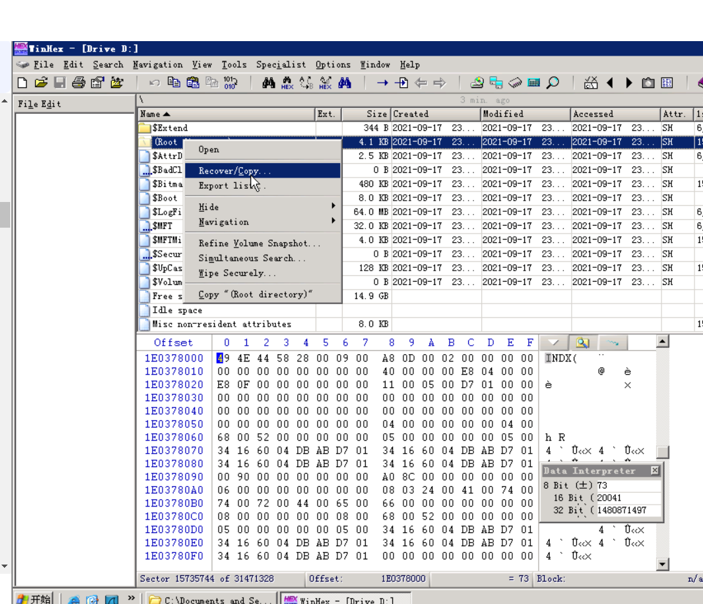This screenshot has width=709, height=604.
Task: Select Refine Volume Snapshot entry
Action: pos(263,243)
